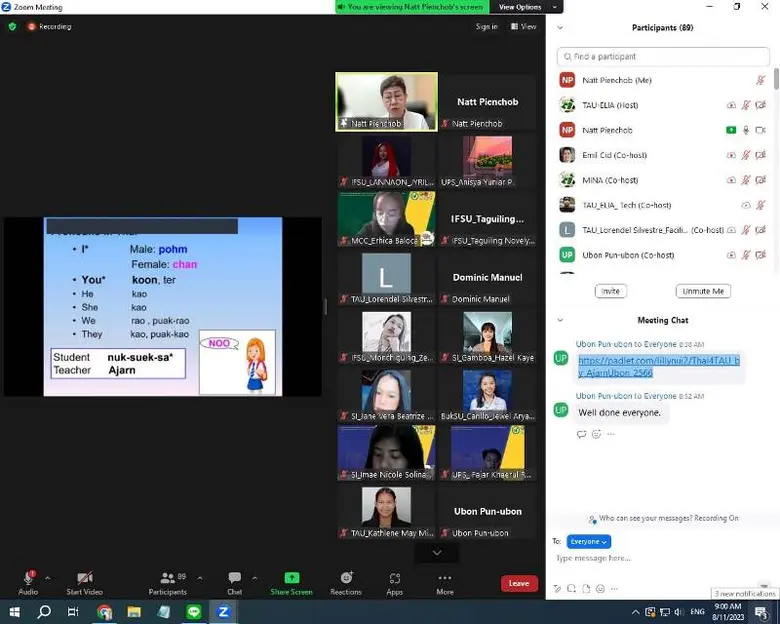This screenshot has width=780, height=624.
Task: Click the emoji reaction icon under chat message
Action: pos(596,434)
